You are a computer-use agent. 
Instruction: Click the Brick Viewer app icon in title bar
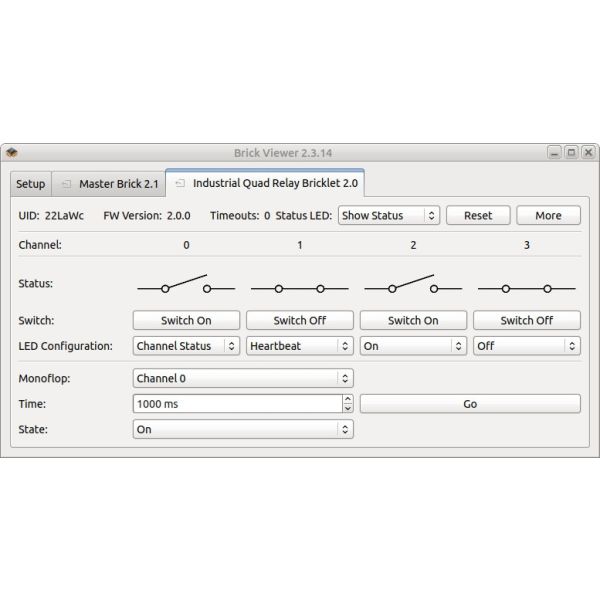tap(12, 153)
